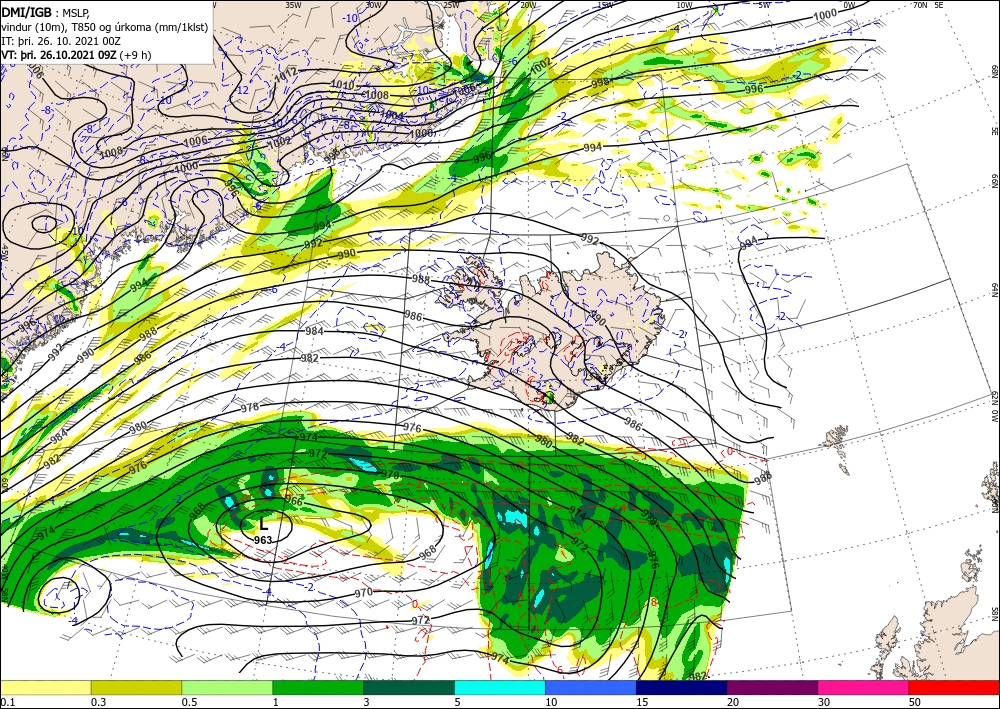The height and width of the screenshot is (709, 1000).
Task: Pick the navy 15–20 legend swatch
Action: pos(682,687)
